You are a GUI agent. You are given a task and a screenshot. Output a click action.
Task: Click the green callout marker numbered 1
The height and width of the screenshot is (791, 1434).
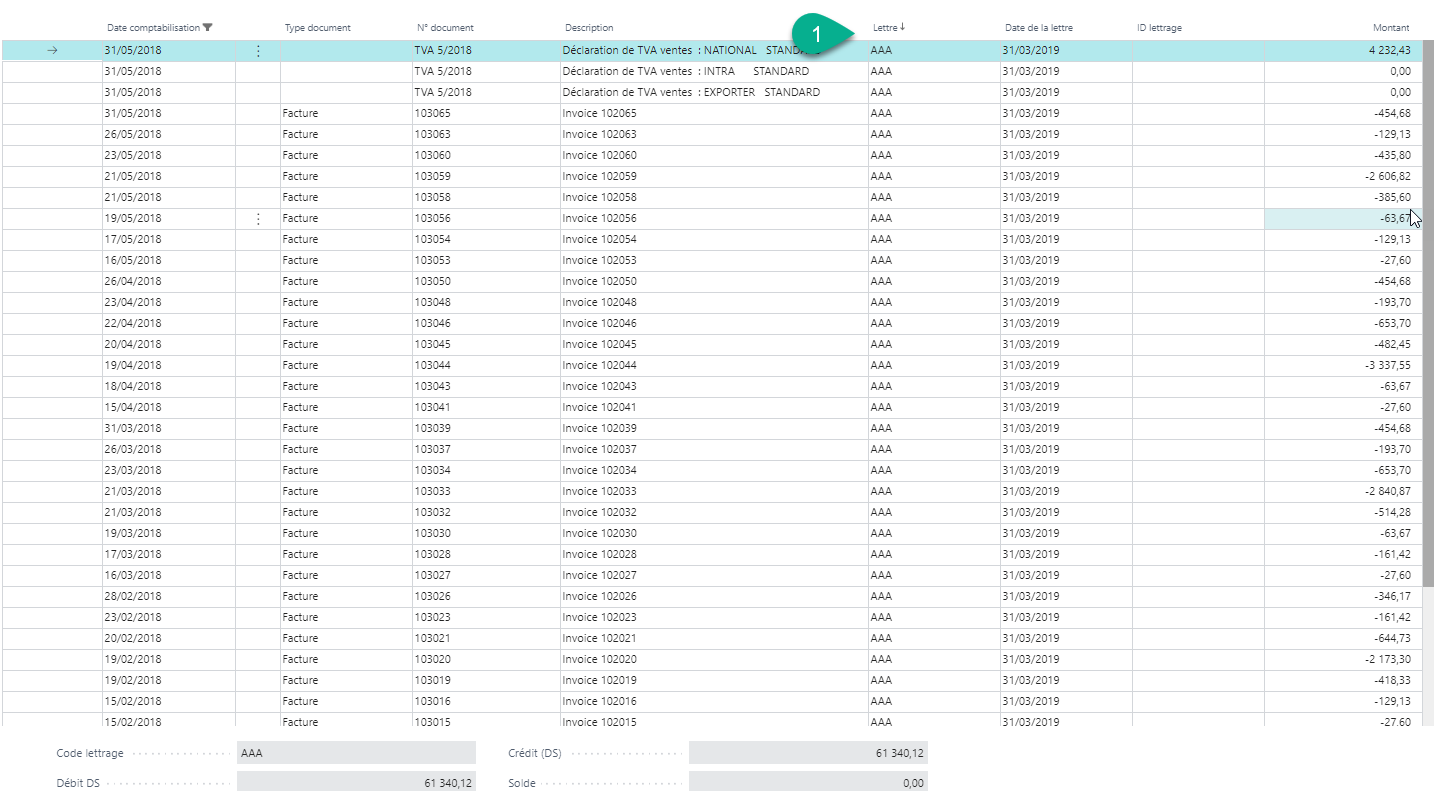pyautogui.click(x=818, y=33)
